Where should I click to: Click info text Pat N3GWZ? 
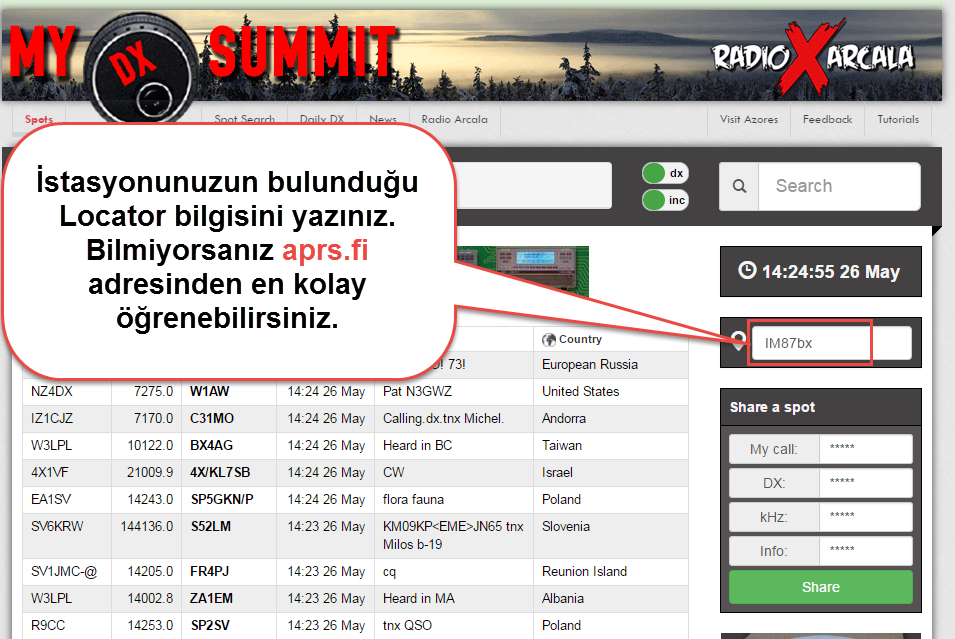click(x=417, y=391)
